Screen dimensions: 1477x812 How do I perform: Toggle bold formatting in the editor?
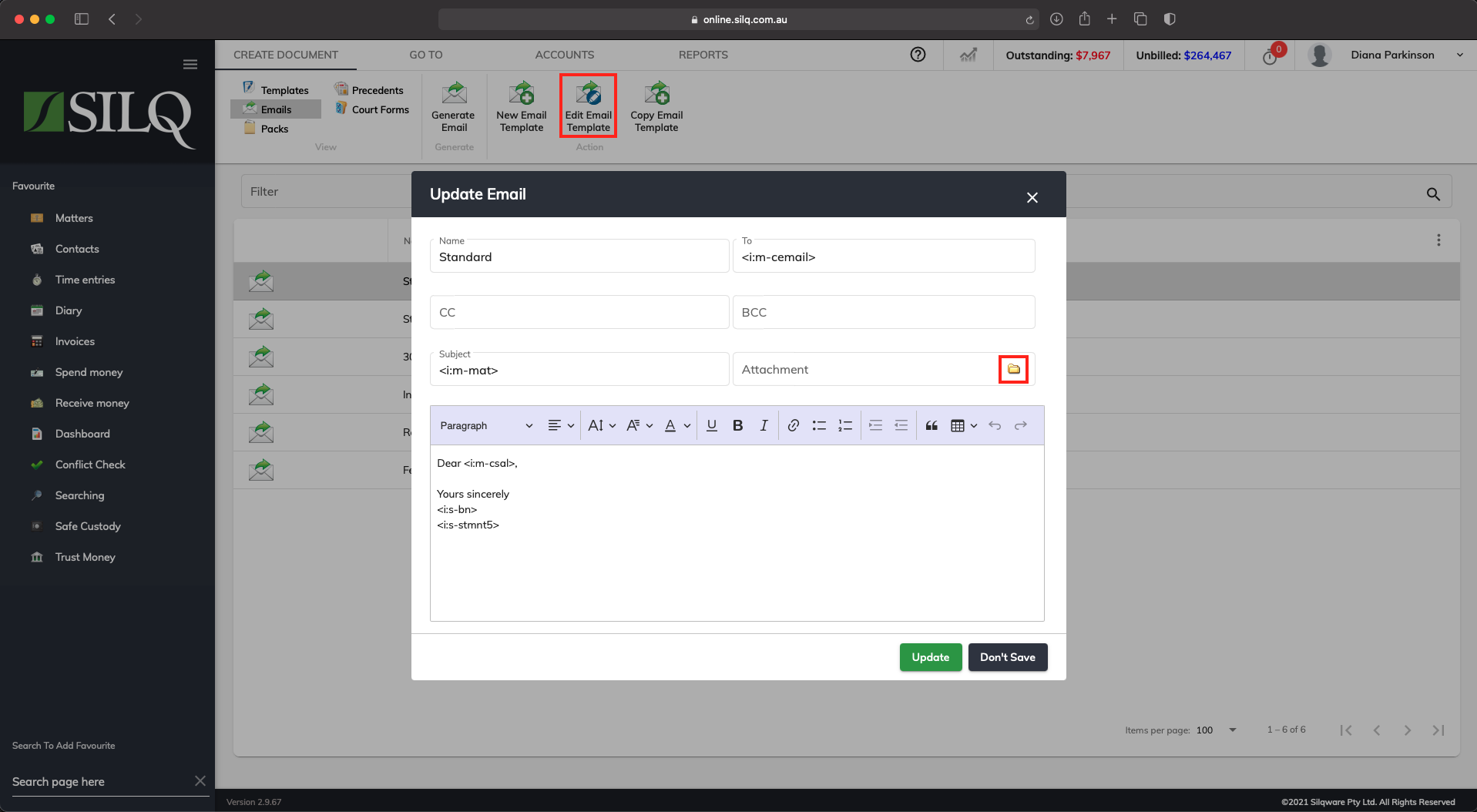click(x=737, y=424)
